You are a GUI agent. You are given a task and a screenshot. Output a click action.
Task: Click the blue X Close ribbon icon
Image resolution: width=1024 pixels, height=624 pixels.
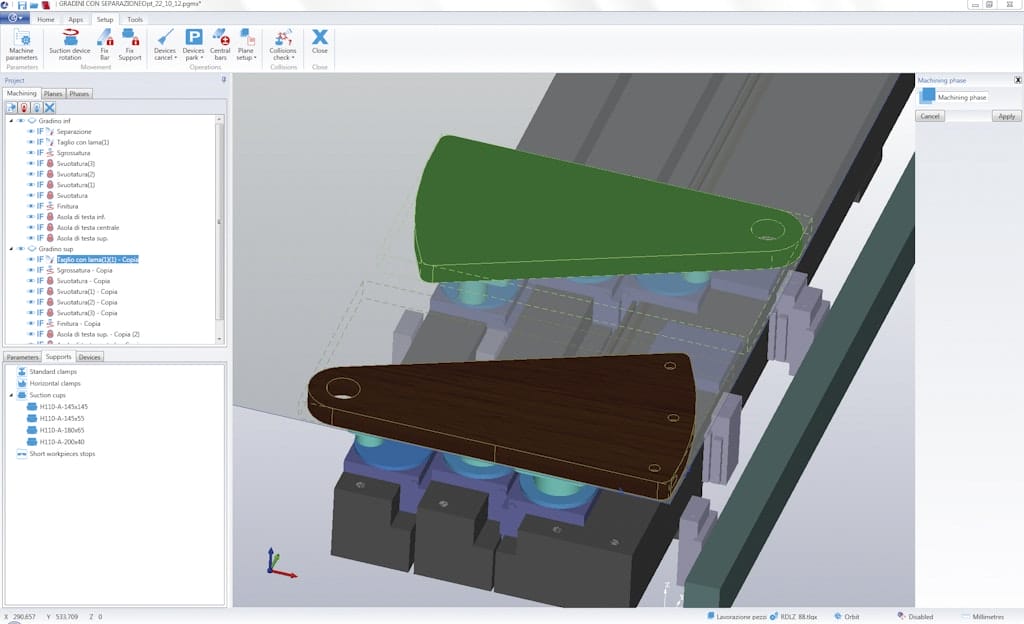320,38
